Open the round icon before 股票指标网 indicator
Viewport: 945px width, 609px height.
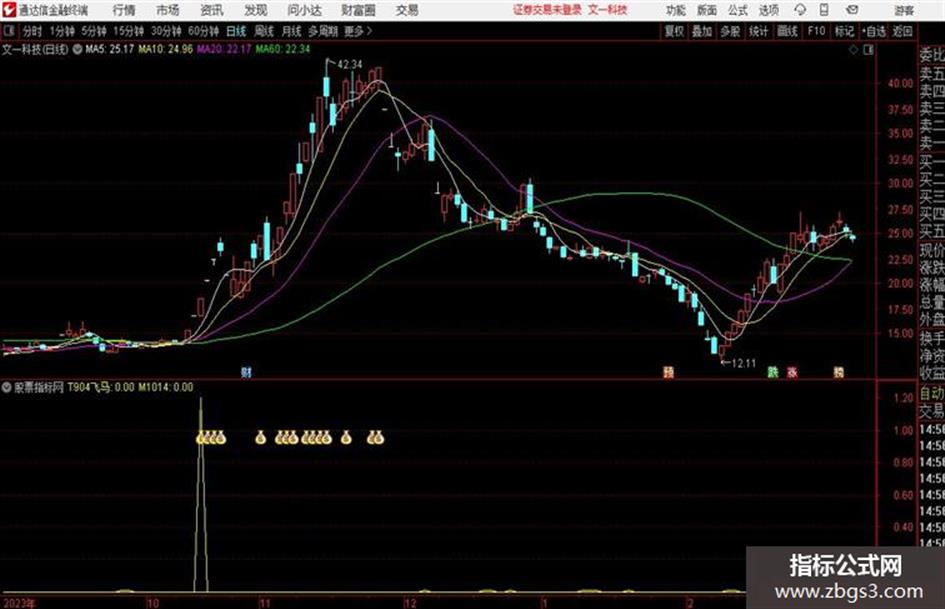pyautogui.click(x=7, y=387)
